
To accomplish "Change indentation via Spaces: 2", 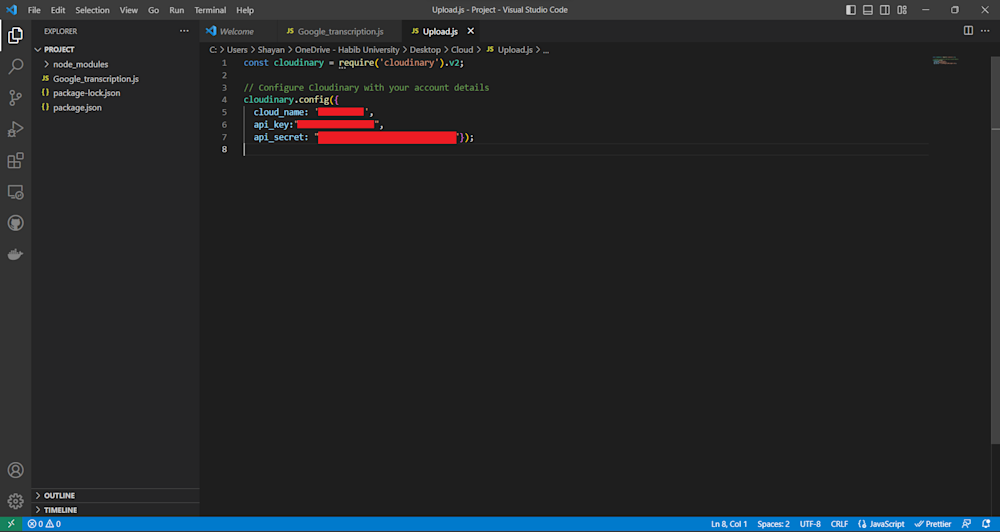I will click(x=773, y=524).
